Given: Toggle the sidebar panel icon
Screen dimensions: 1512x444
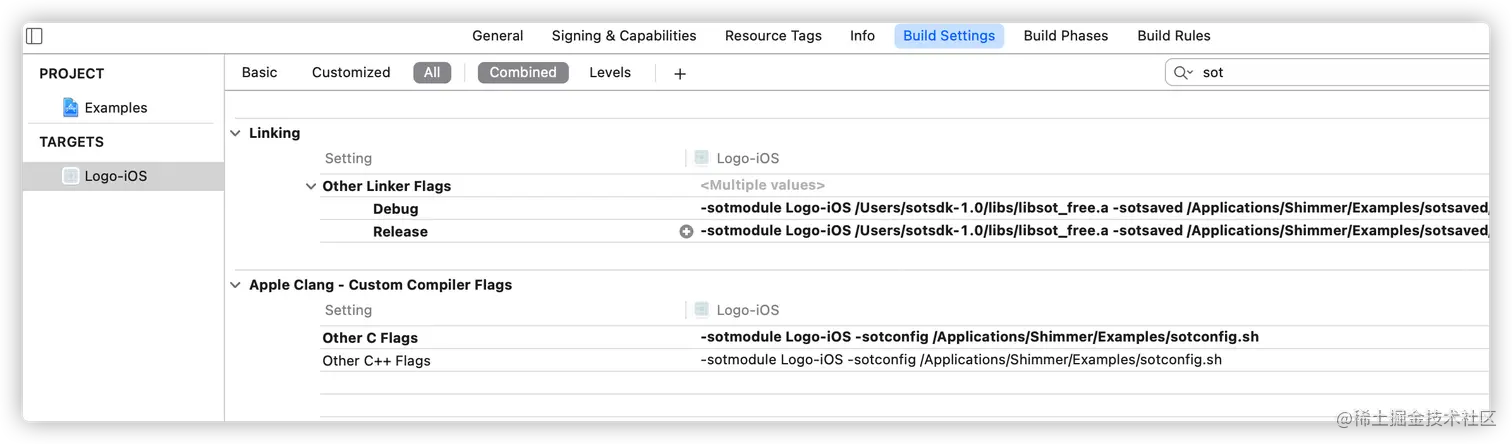Looking at the screenshot, I should pyautogui.click(x=34, y=36).
